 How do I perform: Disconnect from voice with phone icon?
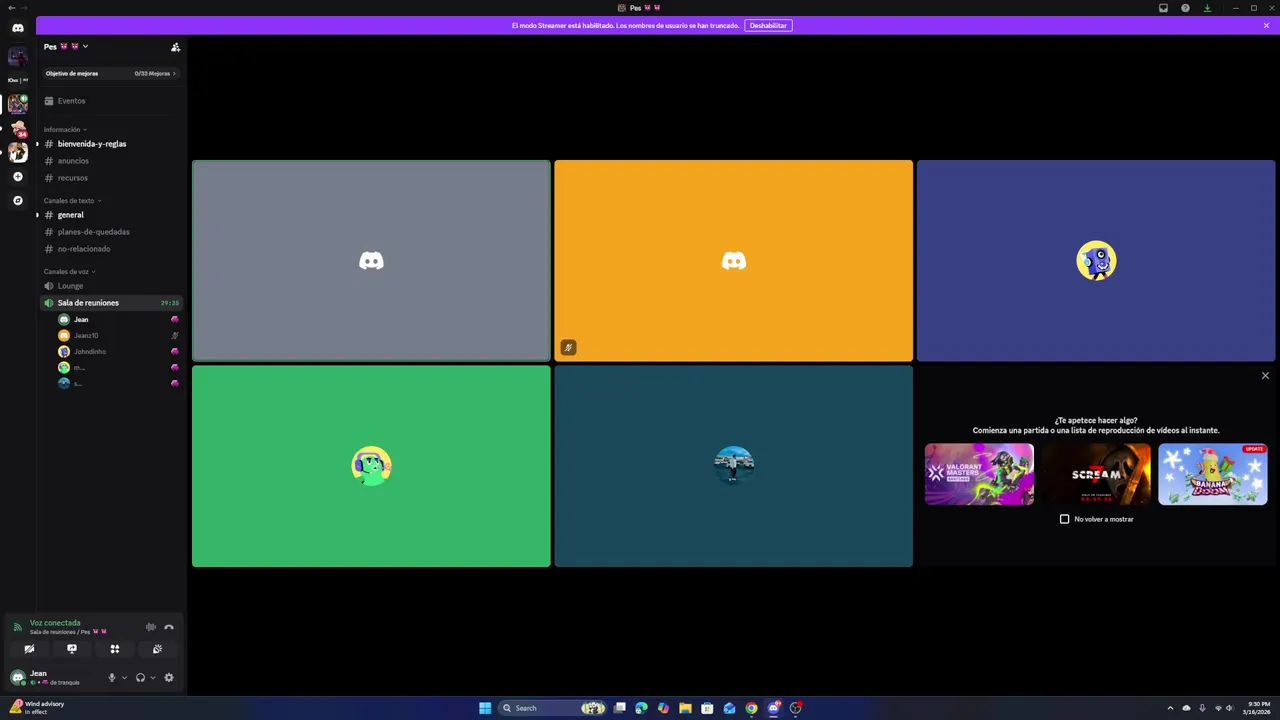click(169, 627)
